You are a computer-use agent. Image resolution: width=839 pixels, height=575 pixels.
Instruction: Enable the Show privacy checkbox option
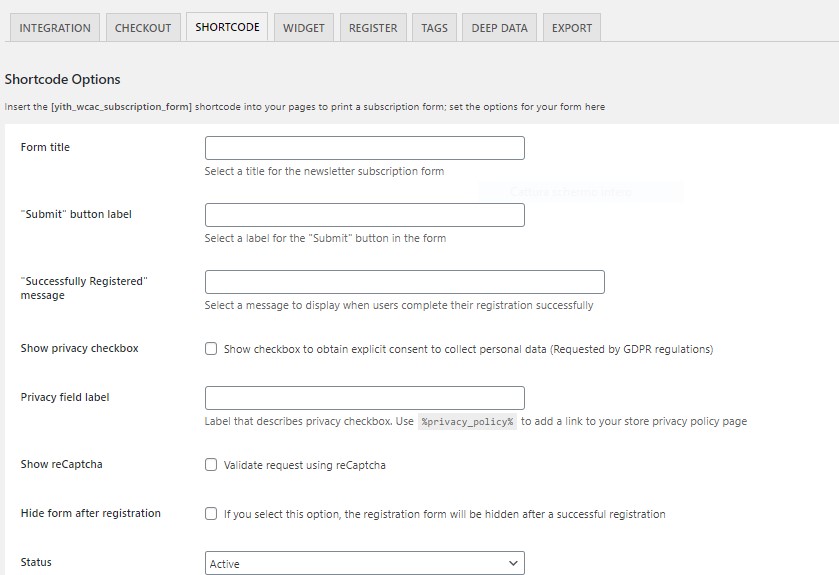pyautogui.click(x=211, y=349)
